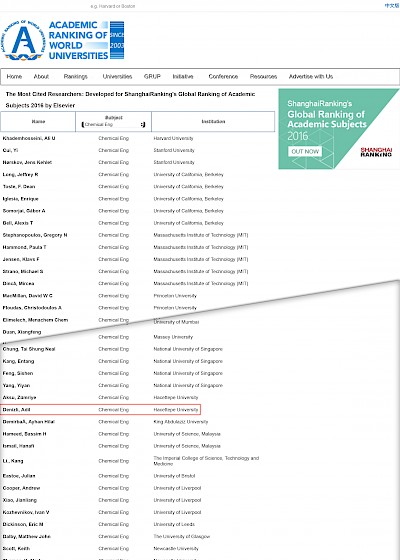Image resolution: width=400 pixels, height=560 pixels.
Task: Click the Name column header
Action: pyautogui.click(x=38, y=121)
